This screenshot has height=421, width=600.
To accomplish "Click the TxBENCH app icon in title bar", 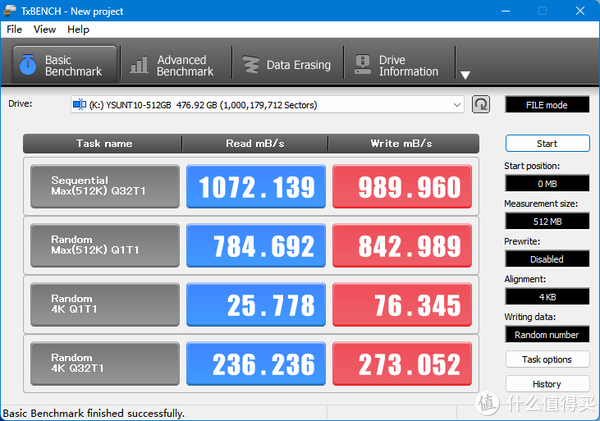I will [11, 9].
